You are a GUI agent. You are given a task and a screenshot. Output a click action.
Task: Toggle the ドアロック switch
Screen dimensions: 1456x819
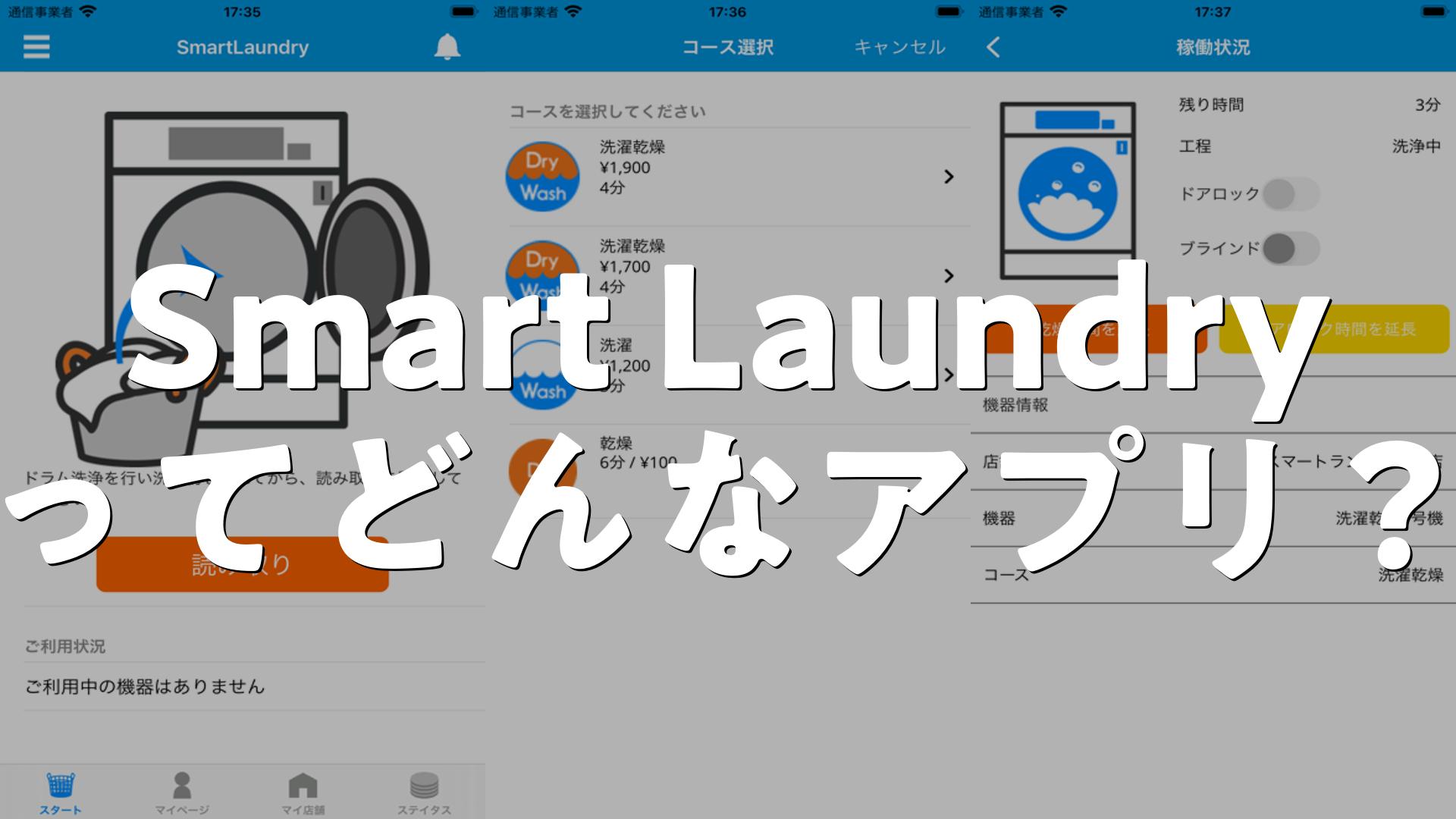pos(1291,194)
